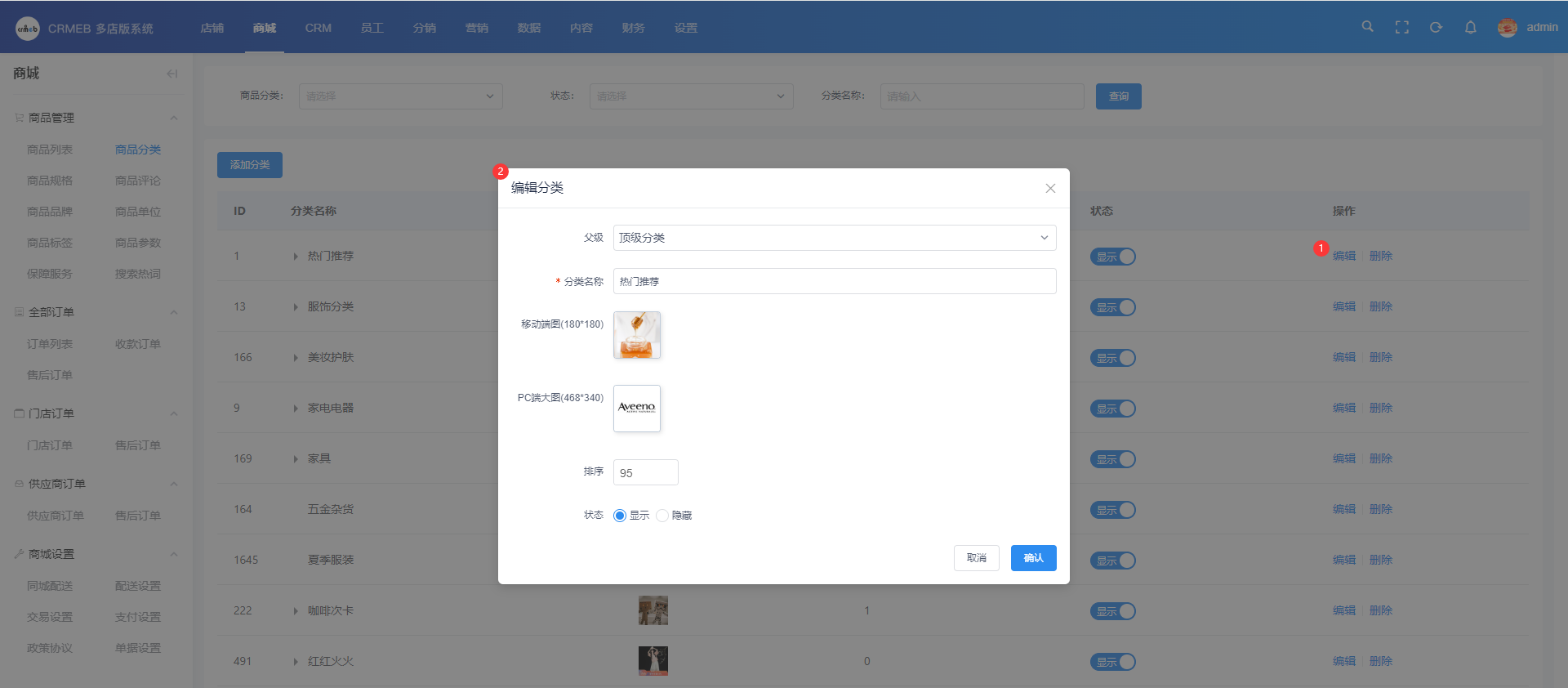
Task: Switch to the CRM top menu
Action: pos(318,28)
